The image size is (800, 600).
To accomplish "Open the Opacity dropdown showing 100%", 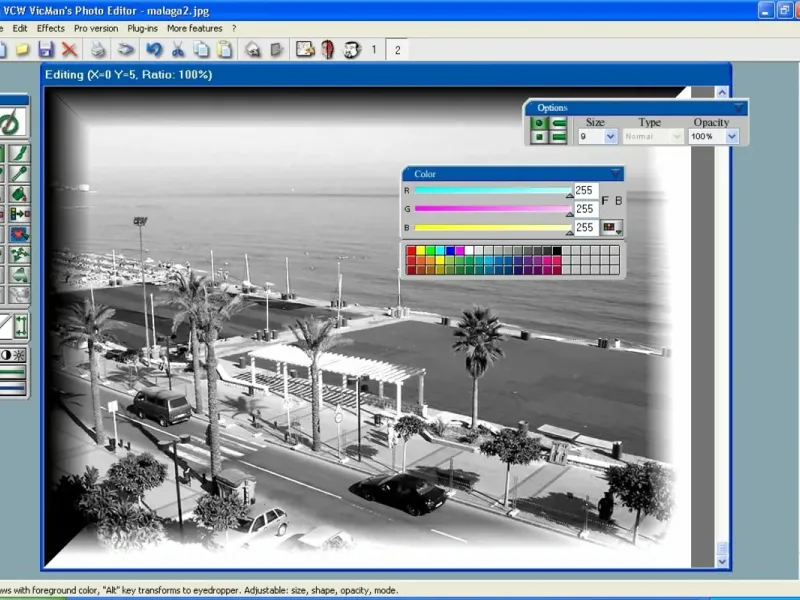I will [732, 136].
